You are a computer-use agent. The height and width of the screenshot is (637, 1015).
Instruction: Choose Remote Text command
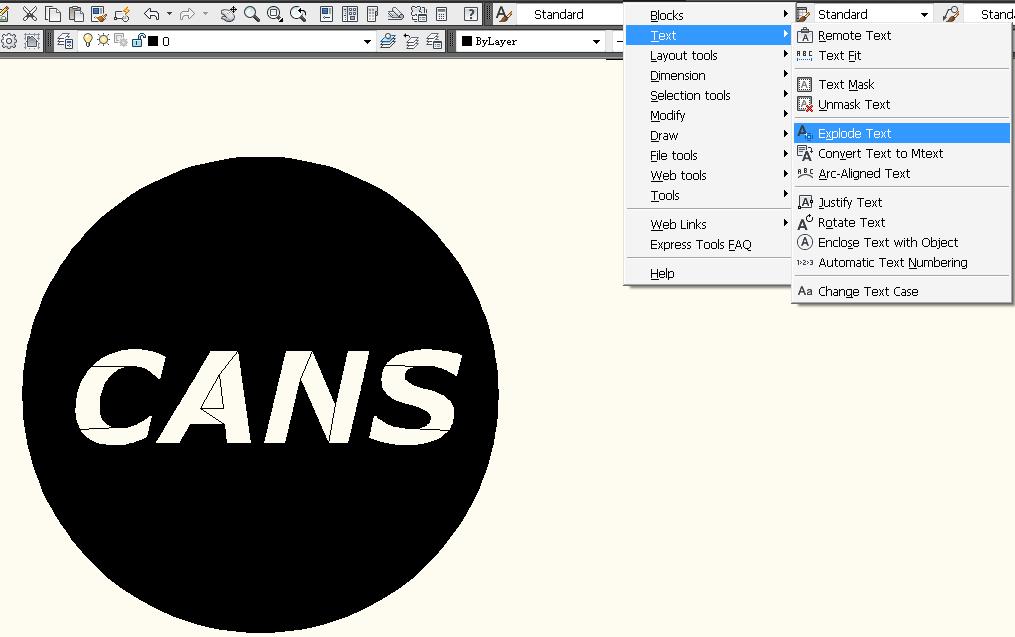tap(902, 36)
